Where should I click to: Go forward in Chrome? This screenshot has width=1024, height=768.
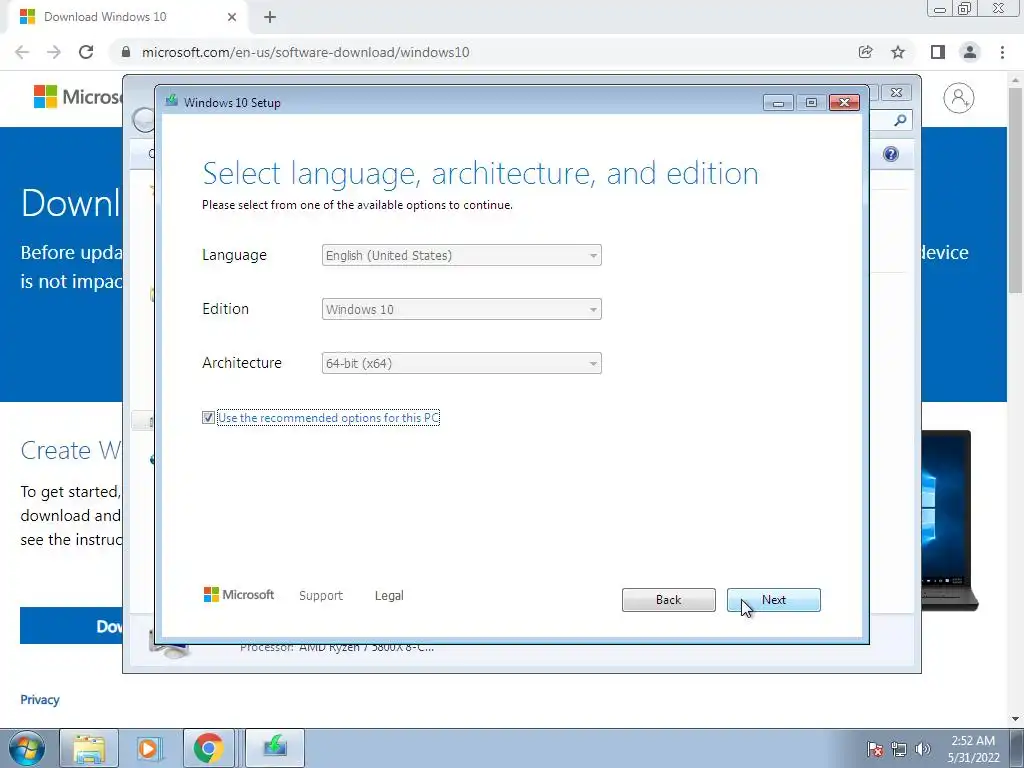(54, 52)
